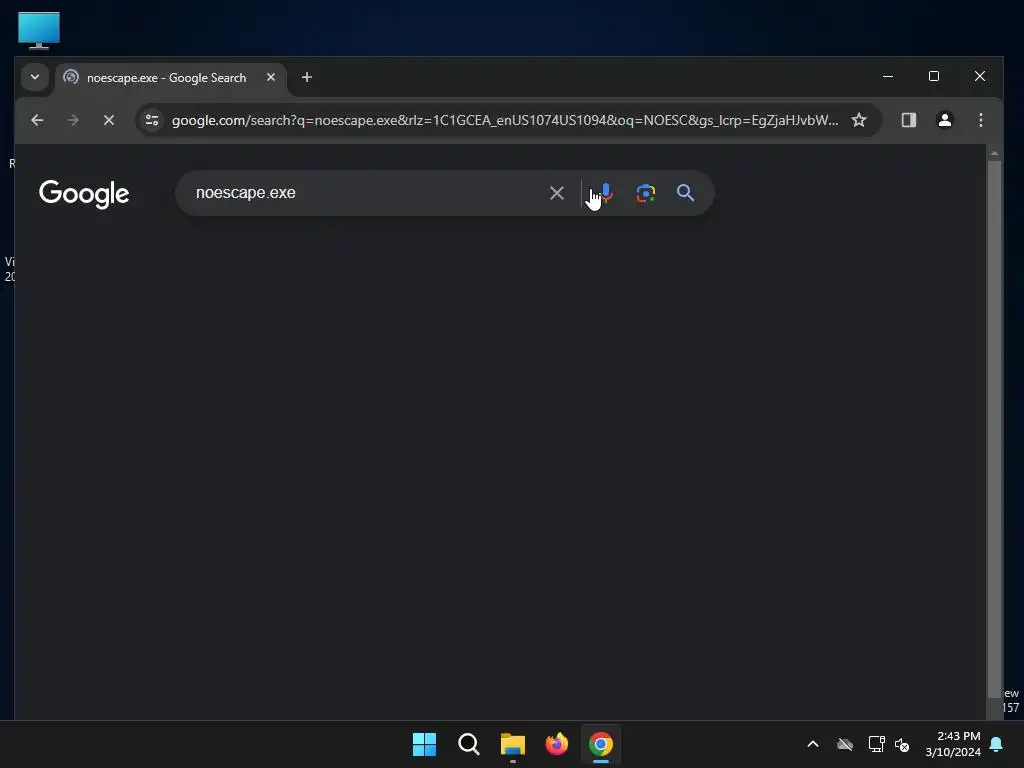Open a new tab with plus button

point(307,77)
